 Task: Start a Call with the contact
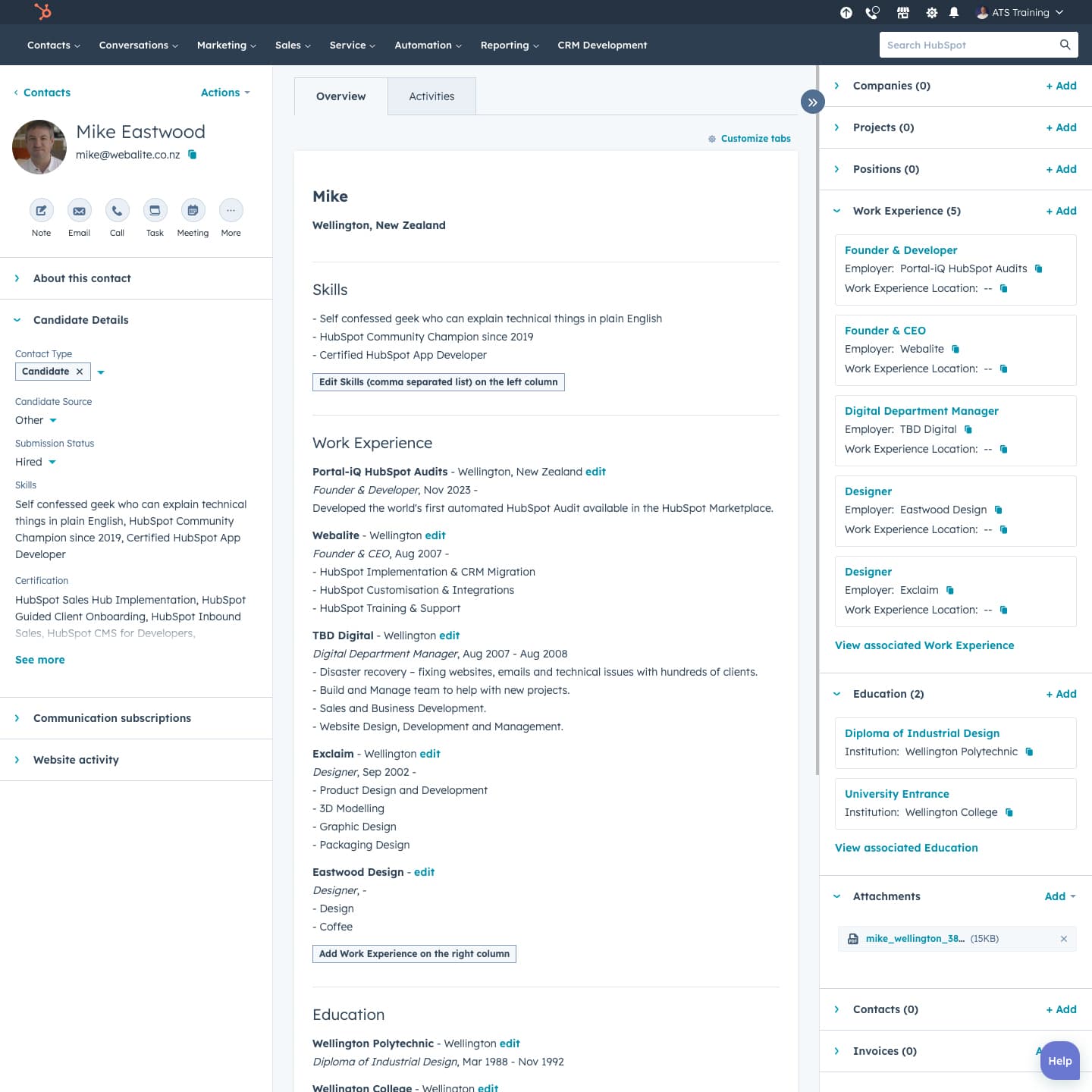pos(117,210)
